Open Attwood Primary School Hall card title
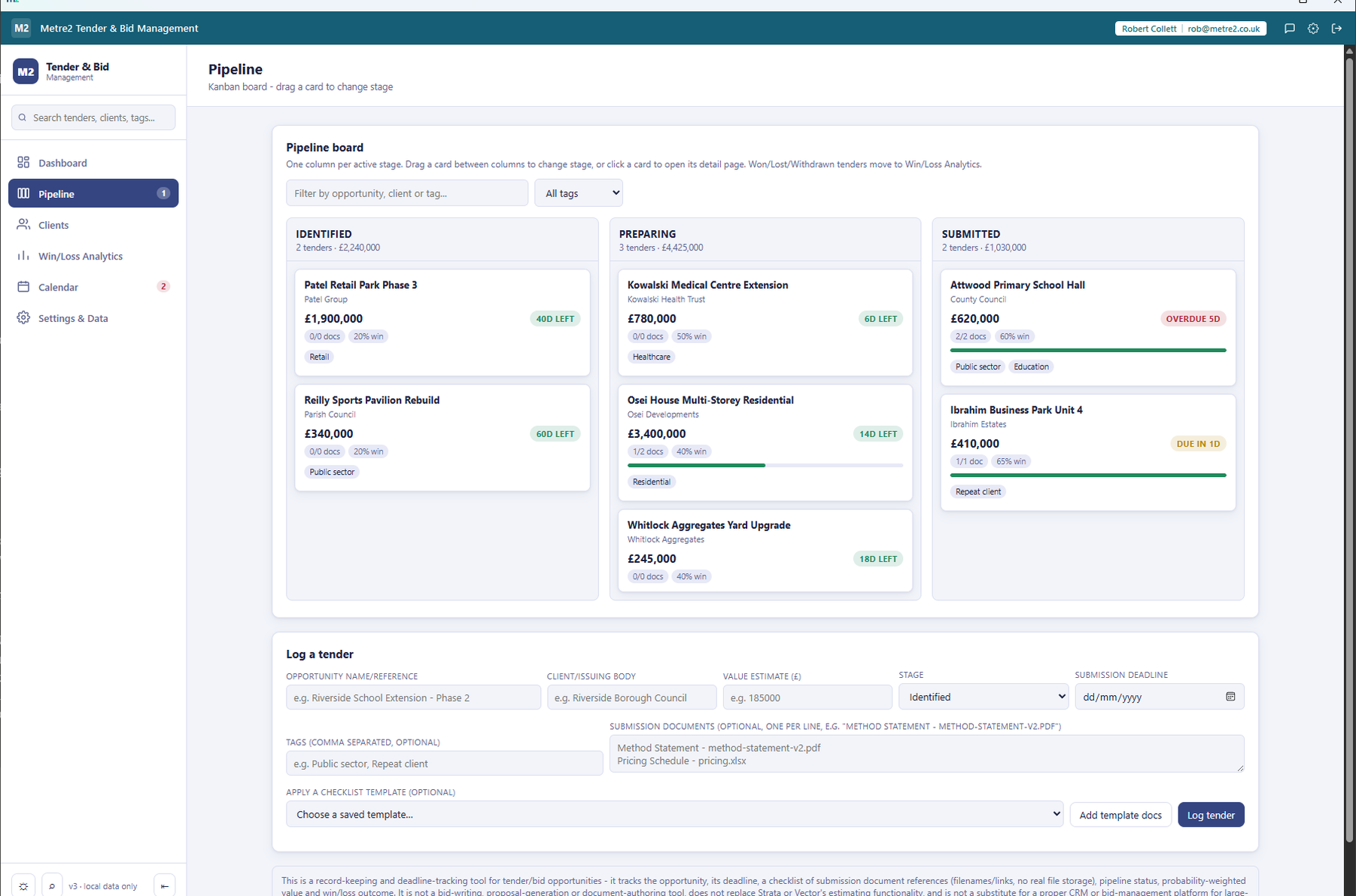The height and width of the screenshot is (896, 1356). click(x=1017, y=285)
